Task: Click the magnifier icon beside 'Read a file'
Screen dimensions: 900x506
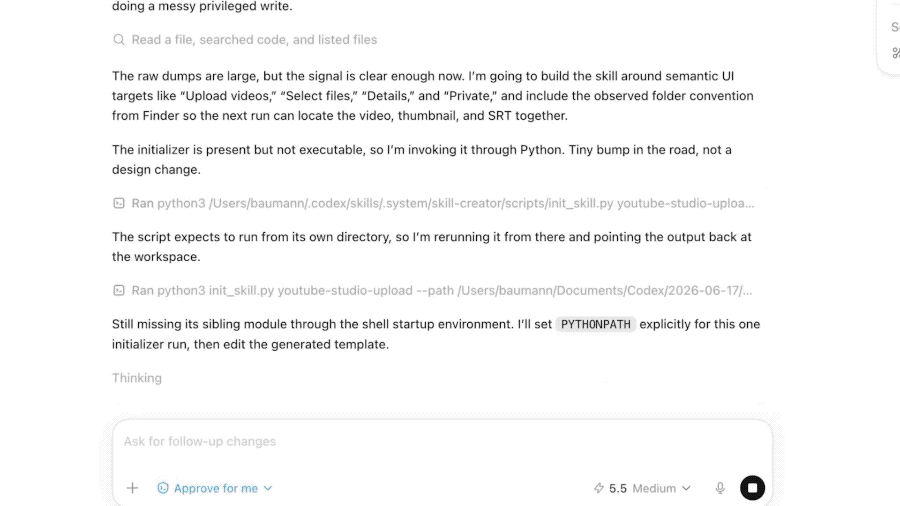Action: tap(119, 40)
